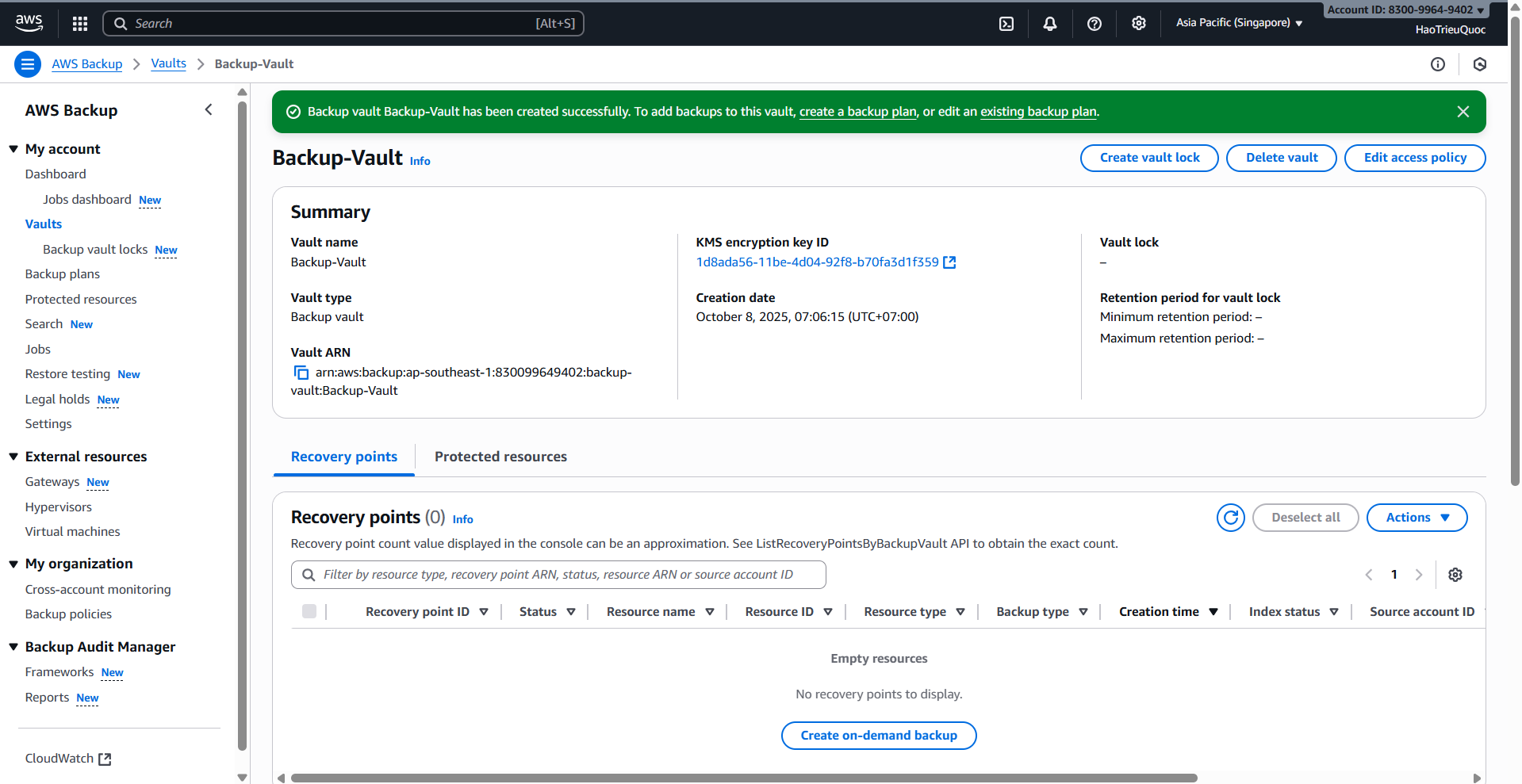Viewport: 1522px width, 784px height.
Task: Click the AWS home logo
Action: coord(29,23)
